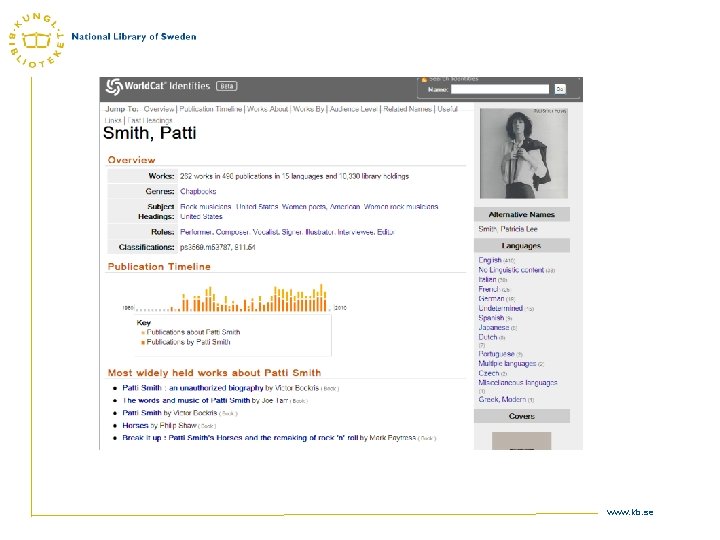Click 'Publications by Patti Smith' key swatch

coord(143,343)
